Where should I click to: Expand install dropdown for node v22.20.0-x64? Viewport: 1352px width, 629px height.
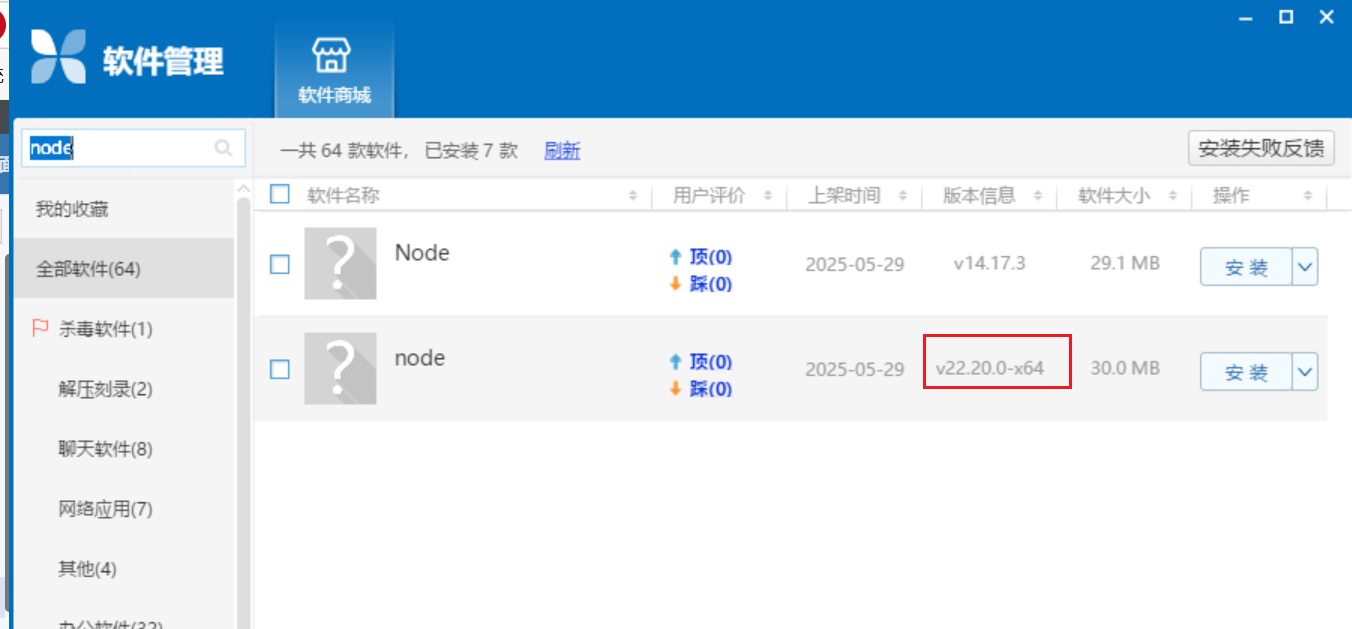(1305, 372)
